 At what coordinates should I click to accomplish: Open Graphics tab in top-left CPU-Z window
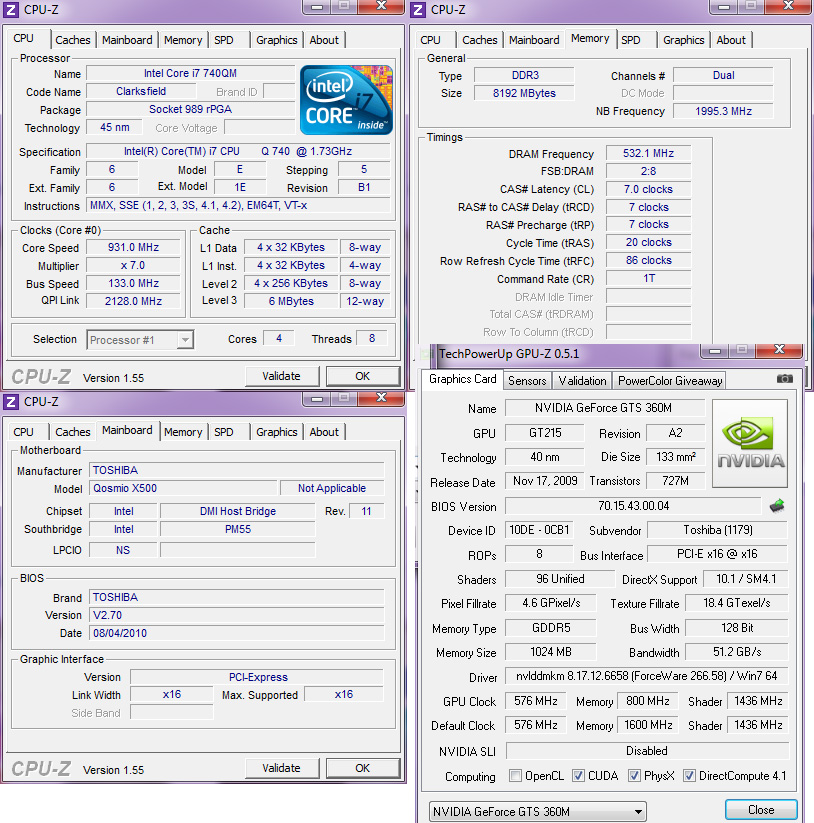277,40
